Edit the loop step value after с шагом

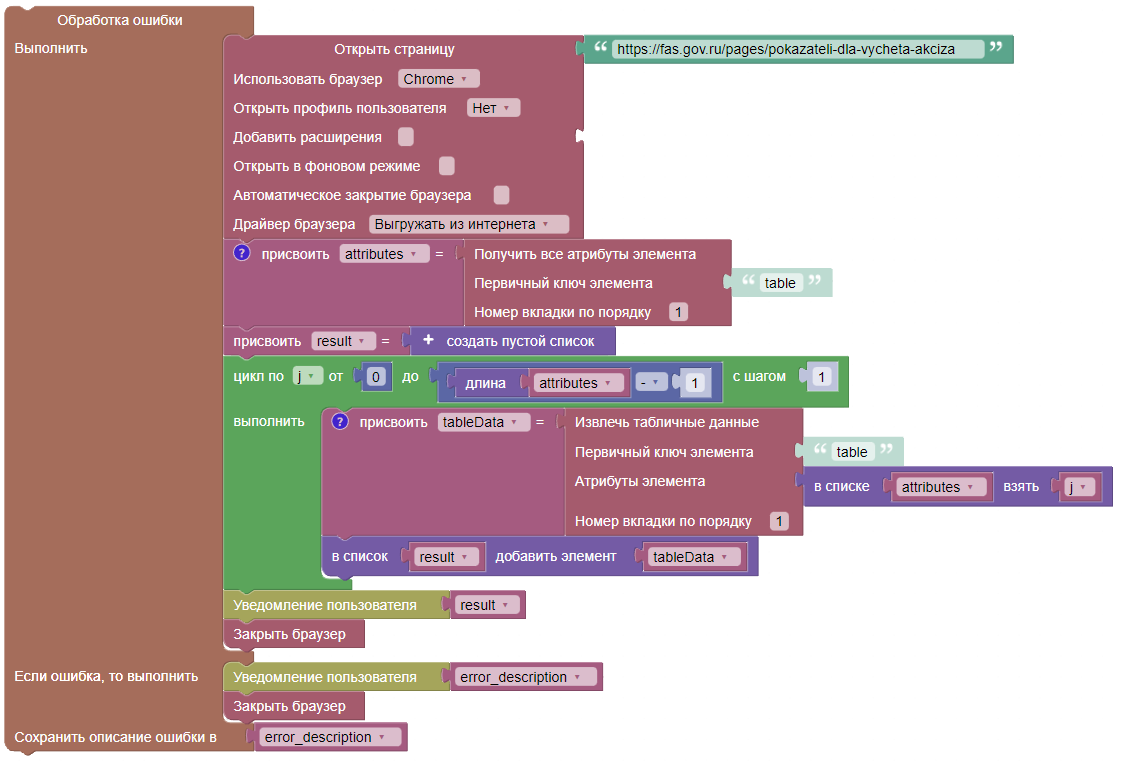coord(822,377)
